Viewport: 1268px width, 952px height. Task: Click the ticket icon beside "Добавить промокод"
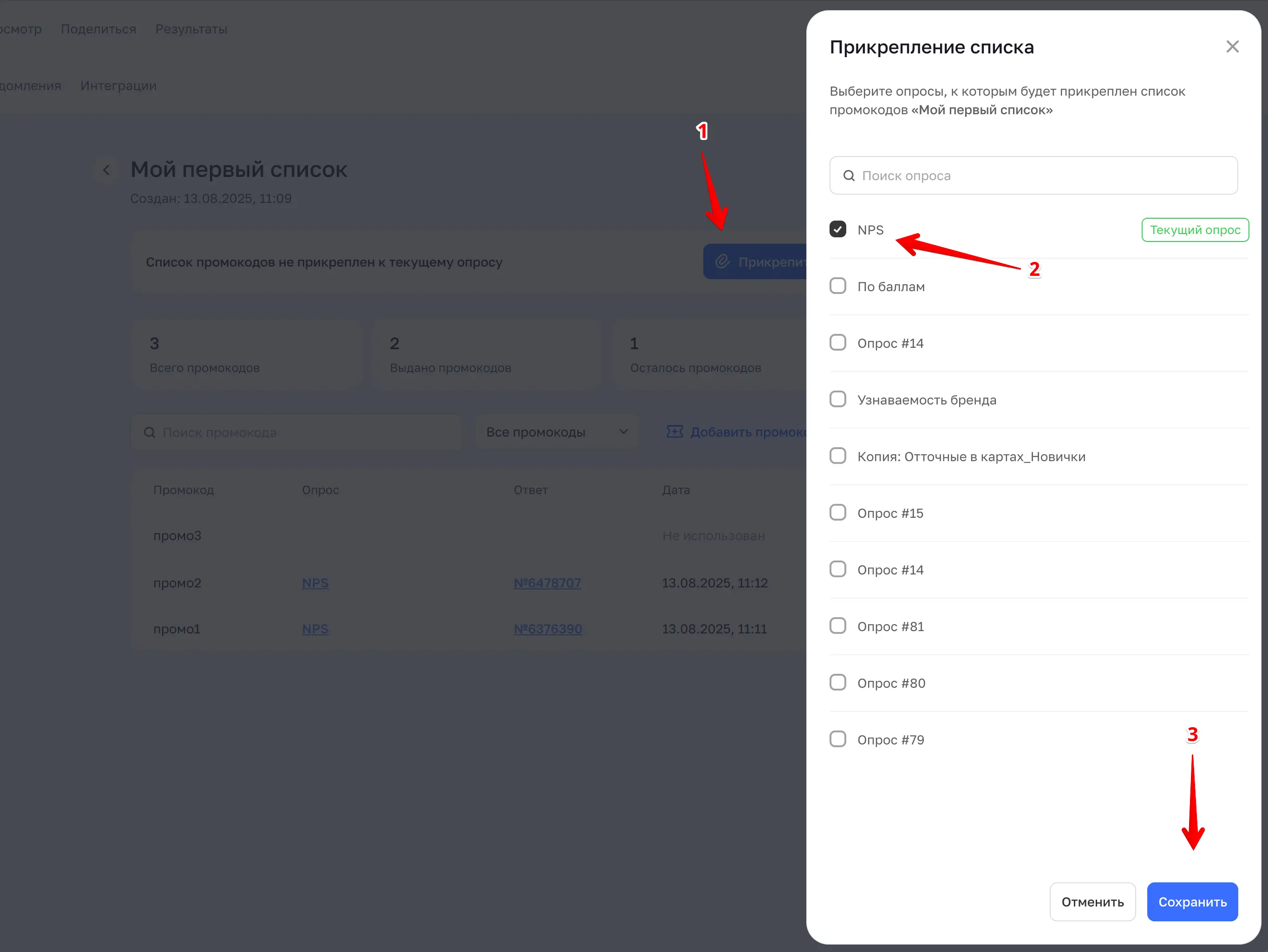coord(674,431)
